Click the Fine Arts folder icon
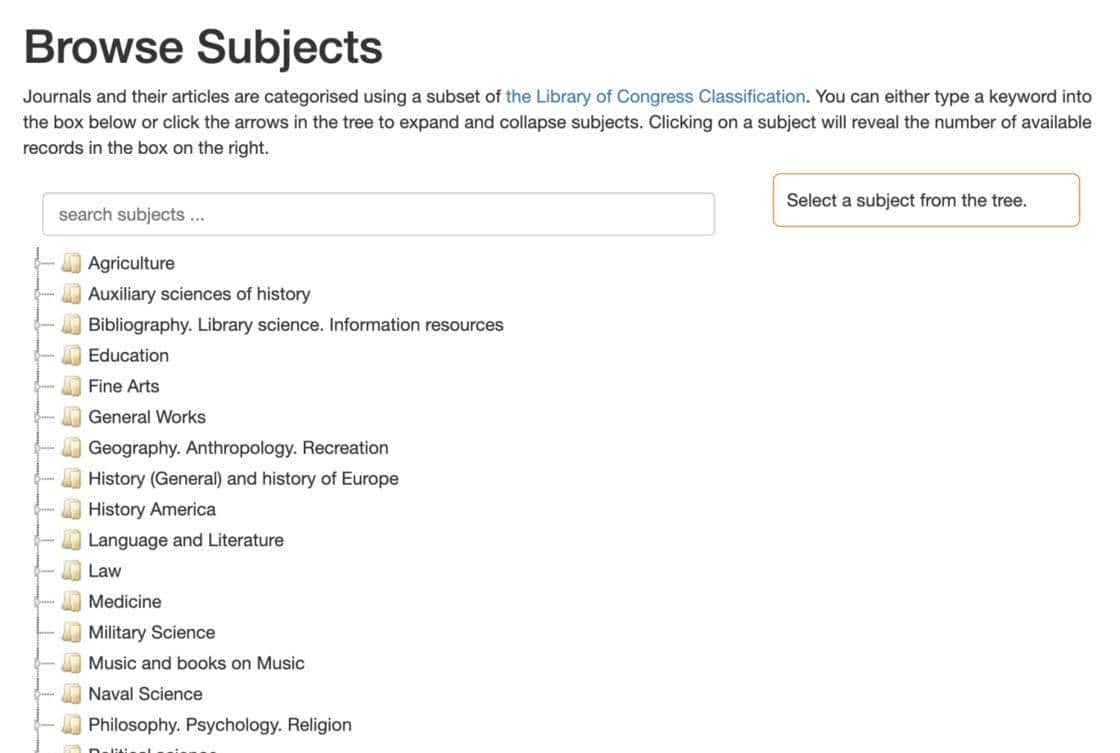Viewport: 1120px width, 753px height. tap(71, 386)
